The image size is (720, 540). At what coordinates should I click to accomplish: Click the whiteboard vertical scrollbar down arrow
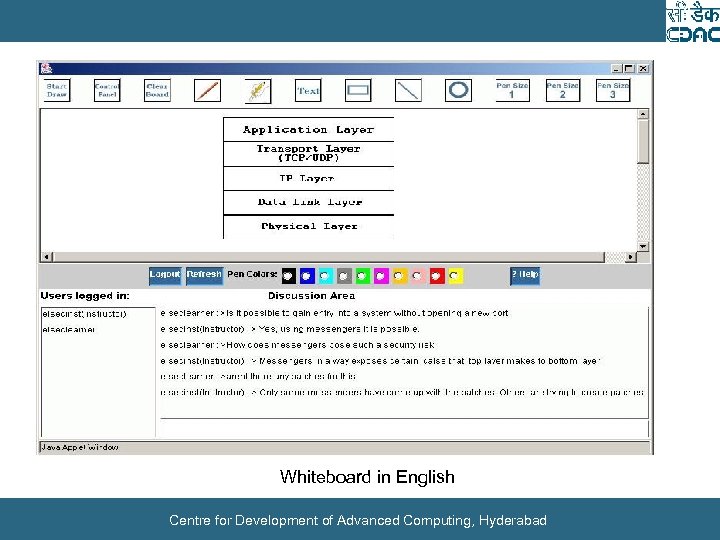pyautogui.click(x=643, y=247)
